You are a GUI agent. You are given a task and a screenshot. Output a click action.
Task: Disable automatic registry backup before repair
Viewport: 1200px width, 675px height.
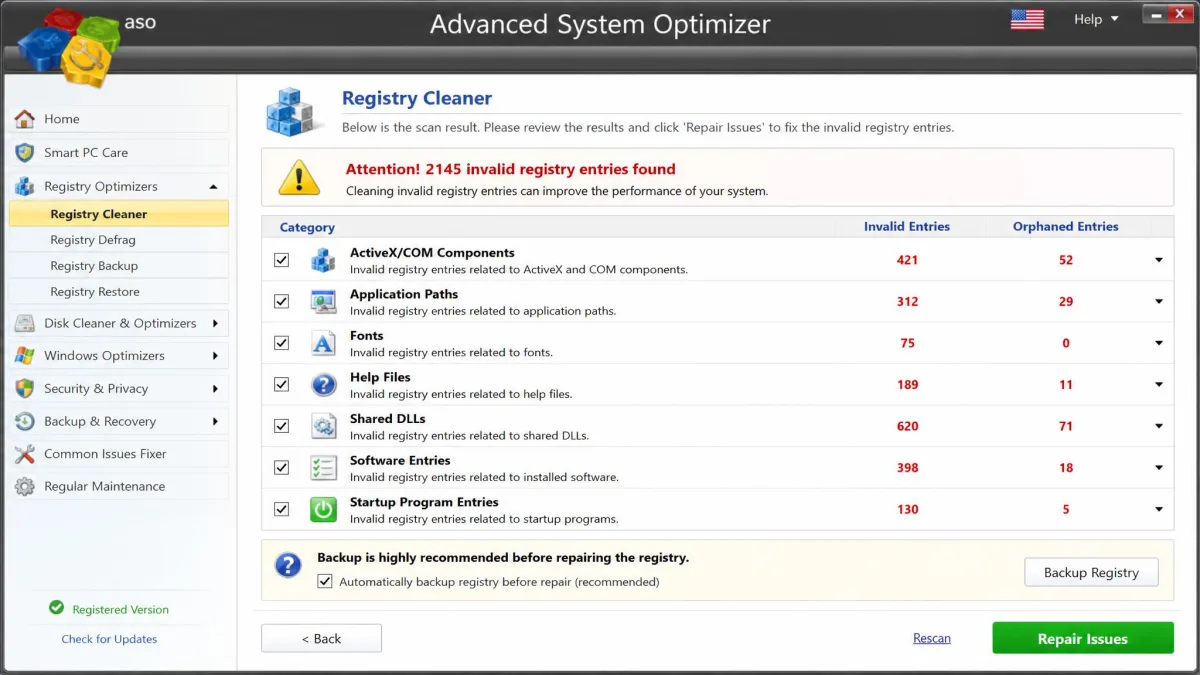pos(325,581)
